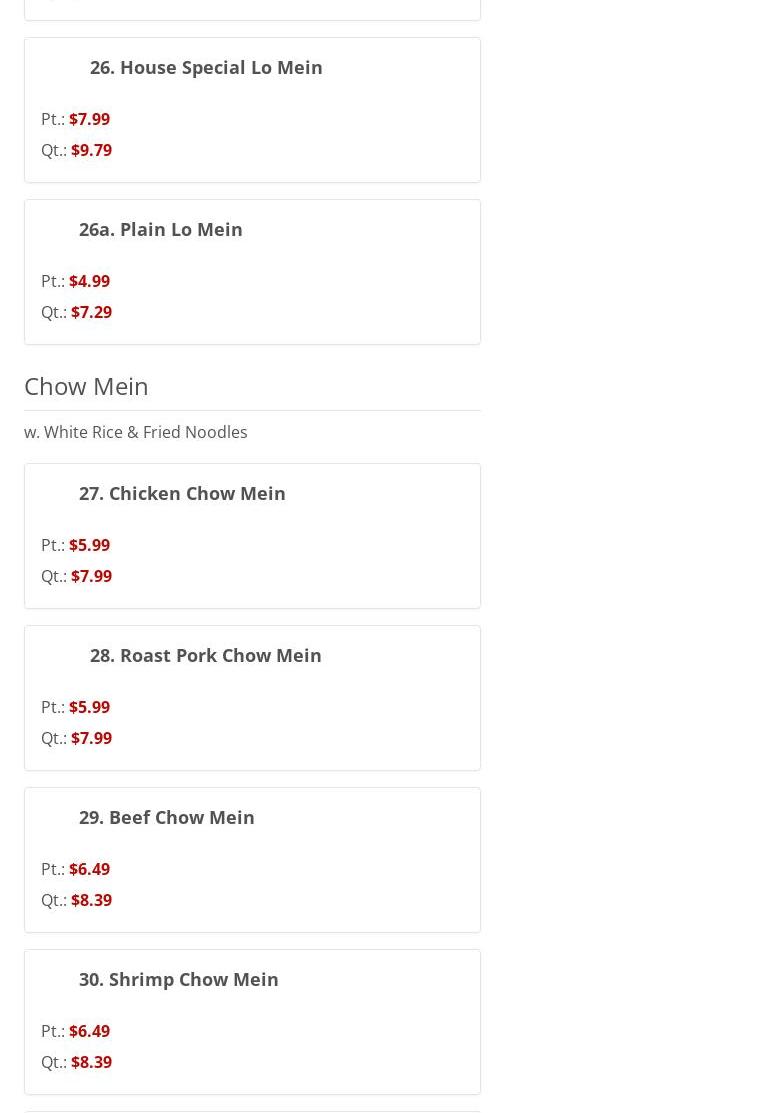This screenshot has height=1113, width=770.
Task: Select the $7.99 pint House Special Lo Mein
Action: click(89, 119)
